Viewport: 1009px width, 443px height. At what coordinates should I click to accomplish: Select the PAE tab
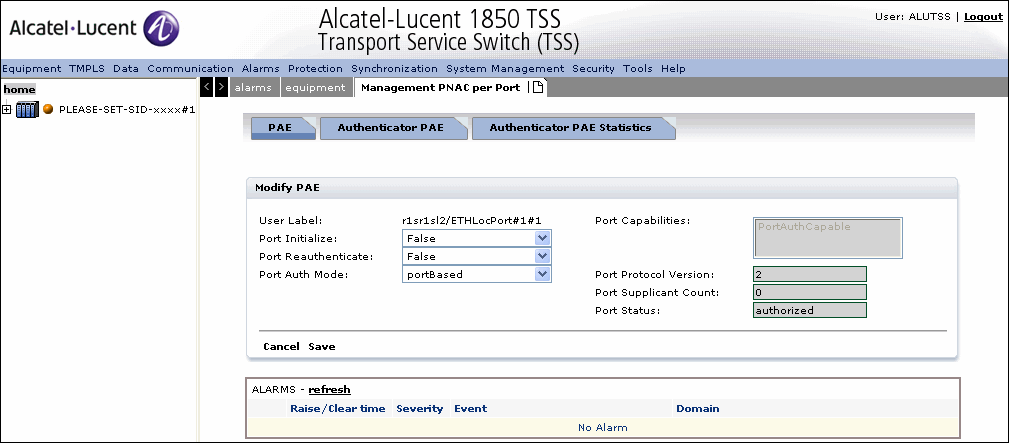(x=281, y=127)
